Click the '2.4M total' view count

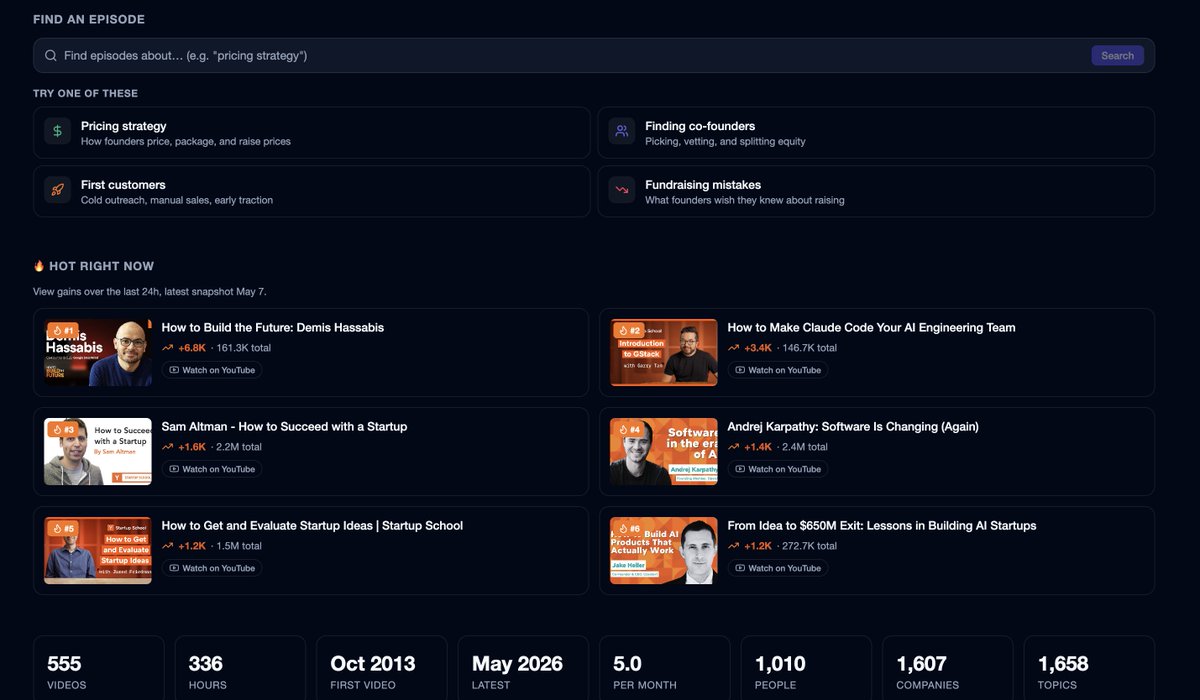coord(805,447)
